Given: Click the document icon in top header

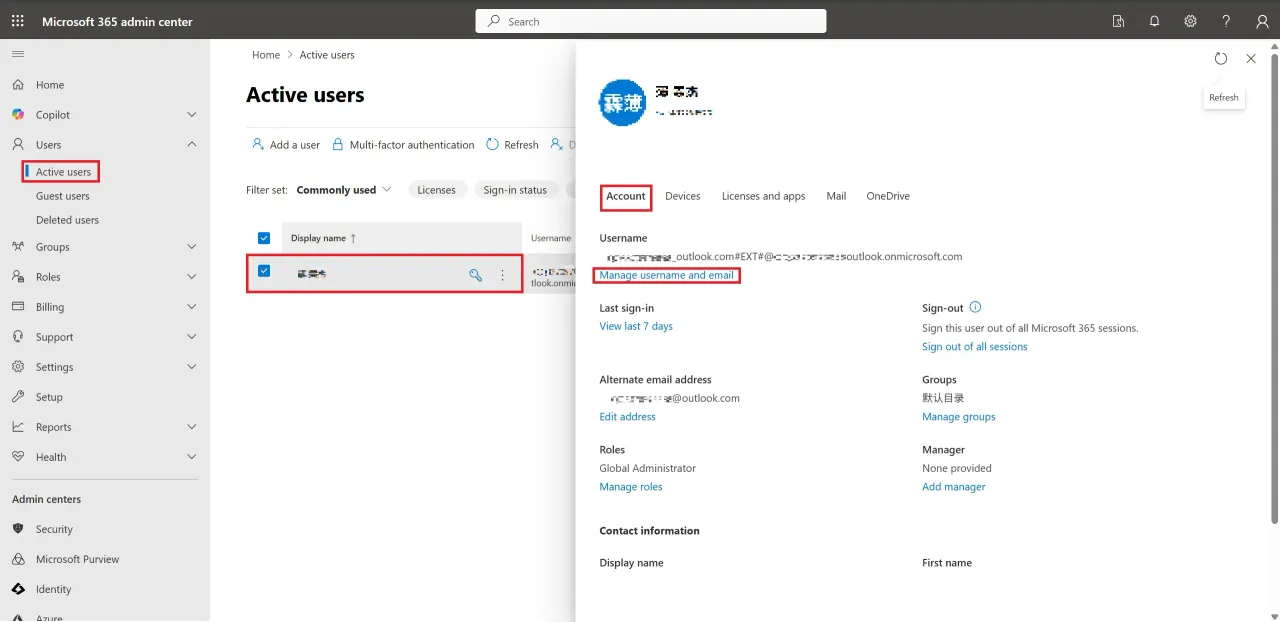Looking at the screenshot, I should (x=1118, y=21).
